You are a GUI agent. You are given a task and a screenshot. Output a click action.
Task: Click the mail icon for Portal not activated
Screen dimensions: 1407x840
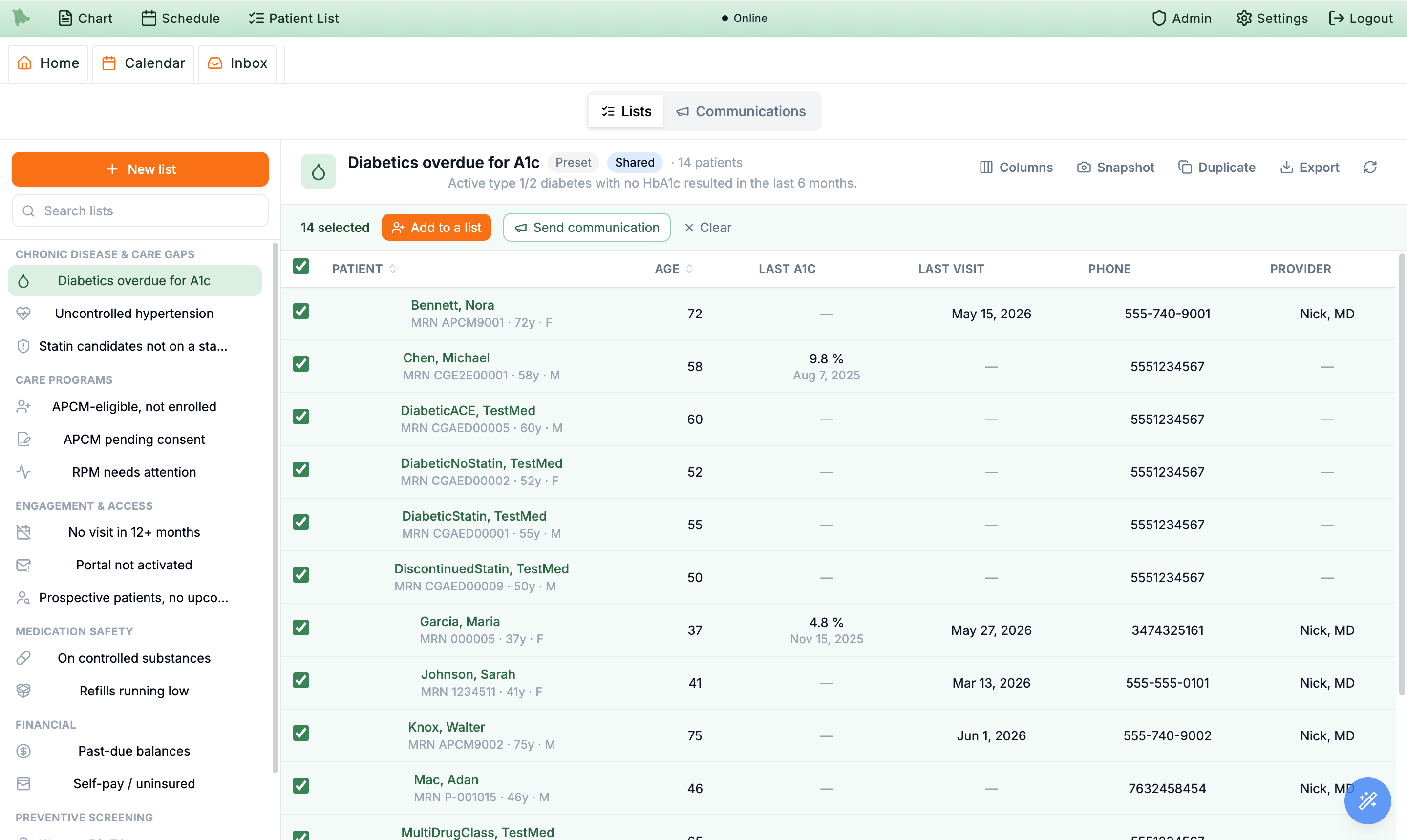(x=23, y=565)
